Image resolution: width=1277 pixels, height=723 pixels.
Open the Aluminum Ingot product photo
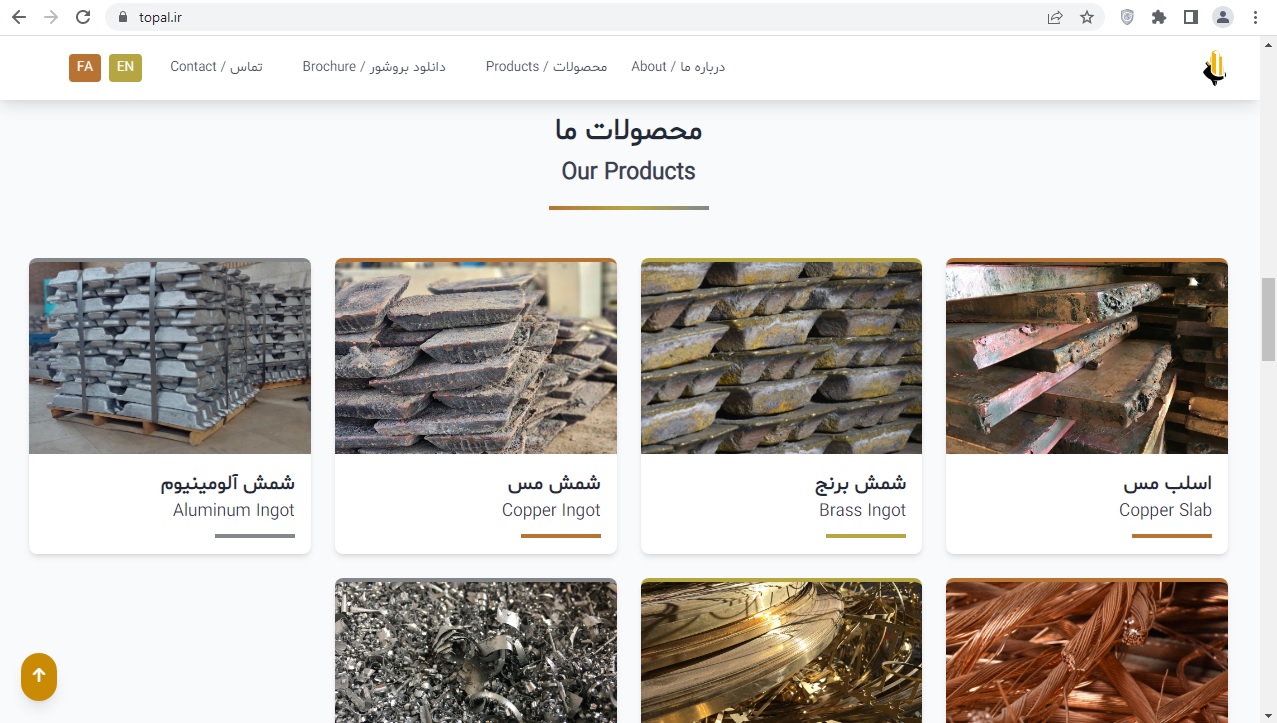pyautogui.click(x=170, y=356)
